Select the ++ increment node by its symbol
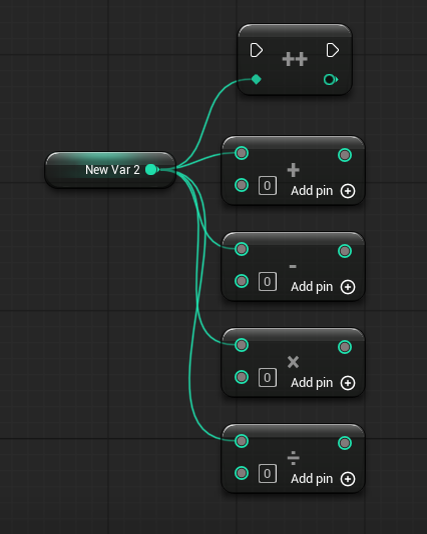The height and width of the screenshot is (534, 427). tap(295, 59)
